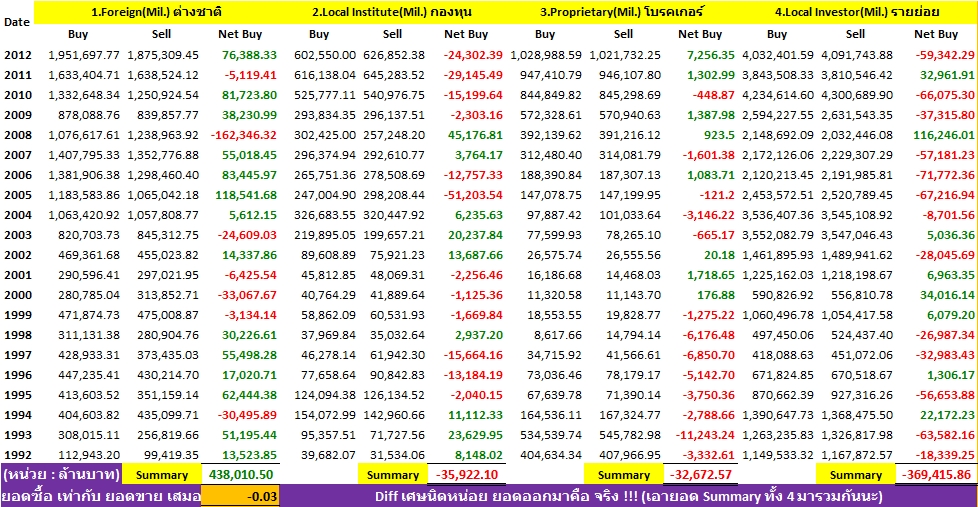The width and height of the screenshot is (978, 507).
Task: Click Proprietary Buy 1,028,988.59
Action: pyautogui.click(x=546, y=55)
